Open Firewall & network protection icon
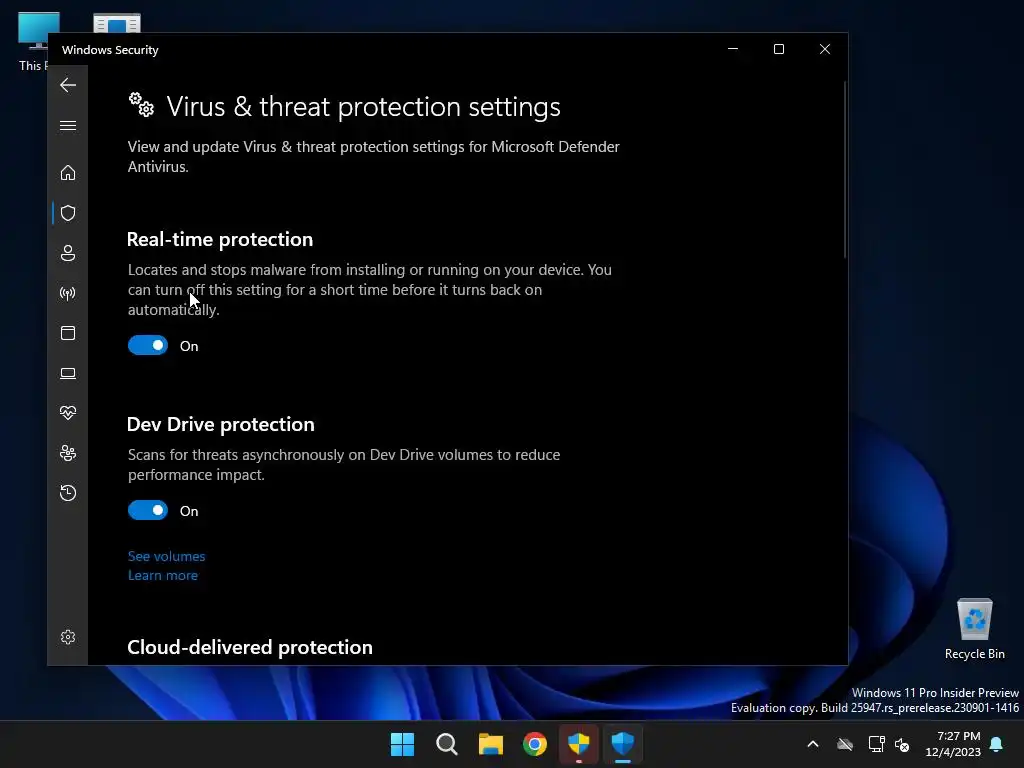Viewport: 1024px width, 768px height. pos(68,293)
